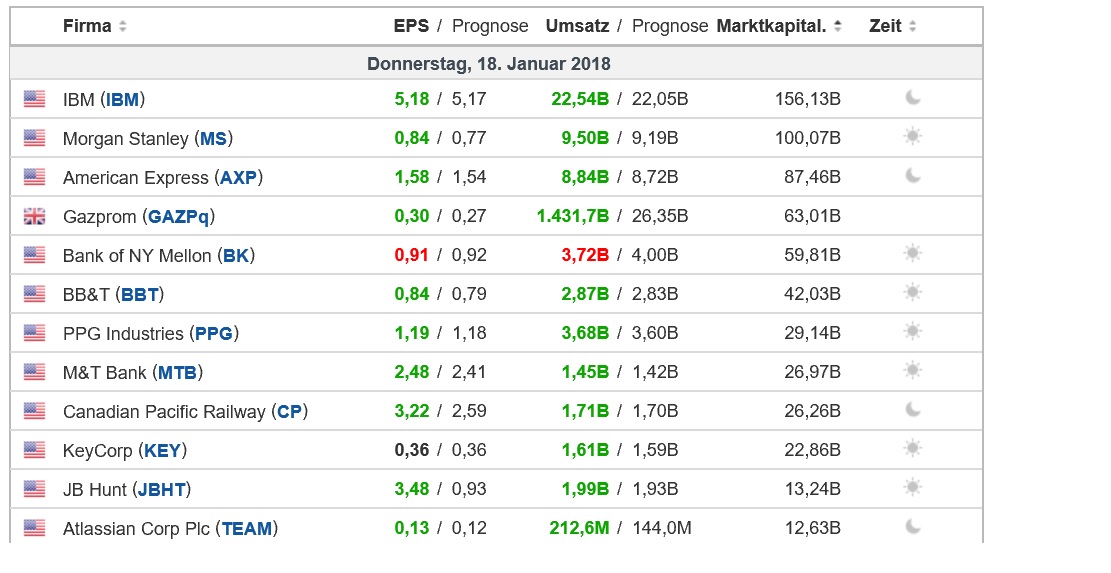
Task: Click the US flag beside KeyCorp
Action: pos(35,450)
